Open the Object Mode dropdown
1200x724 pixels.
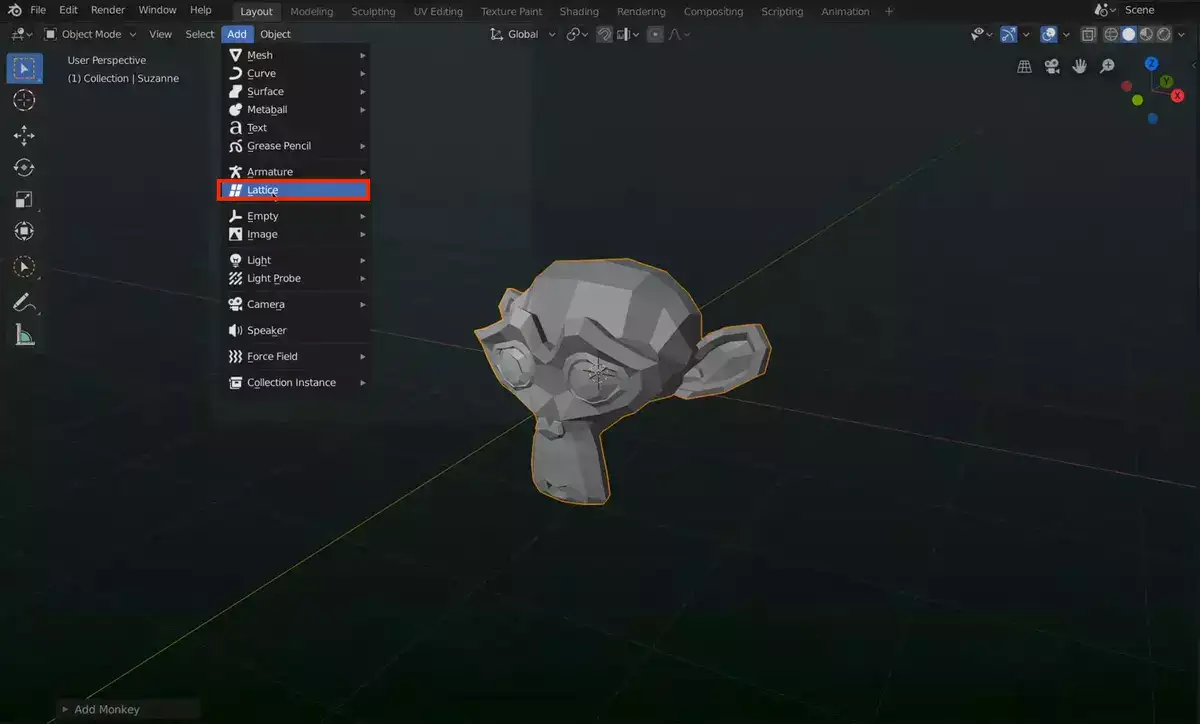(x=91, y=34)
